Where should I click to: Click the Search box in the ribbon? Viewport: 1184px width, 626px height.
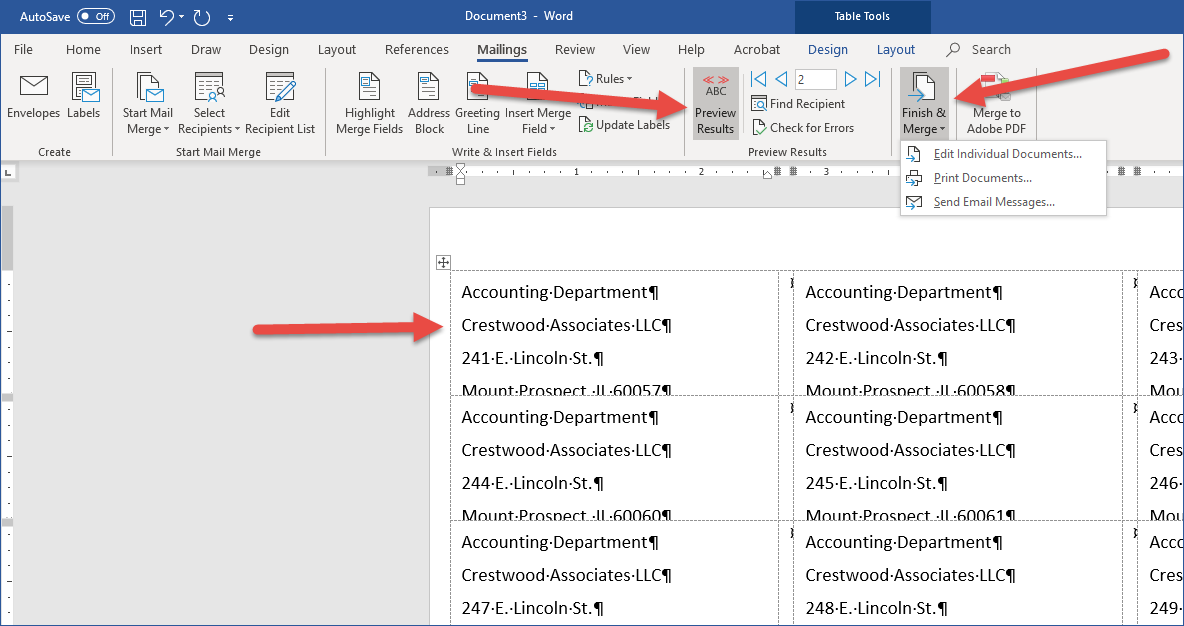tap(979, 50)
